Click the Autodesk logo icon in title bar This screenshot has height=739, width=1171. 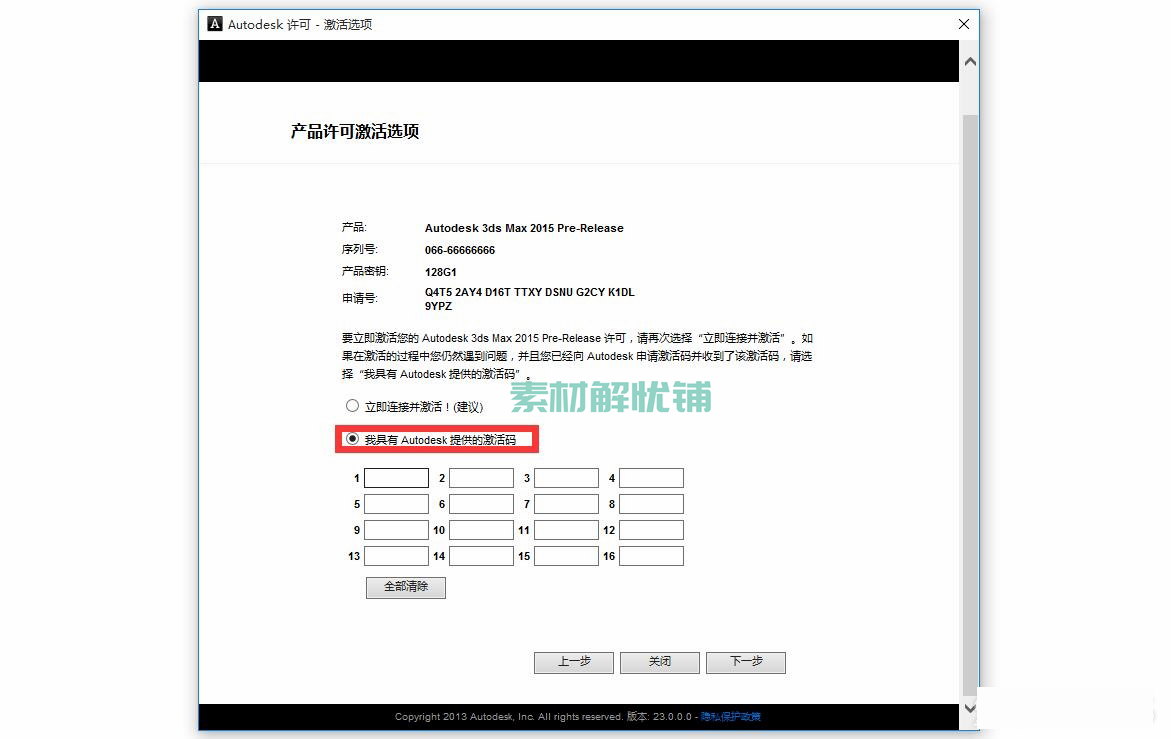[215, 24]
